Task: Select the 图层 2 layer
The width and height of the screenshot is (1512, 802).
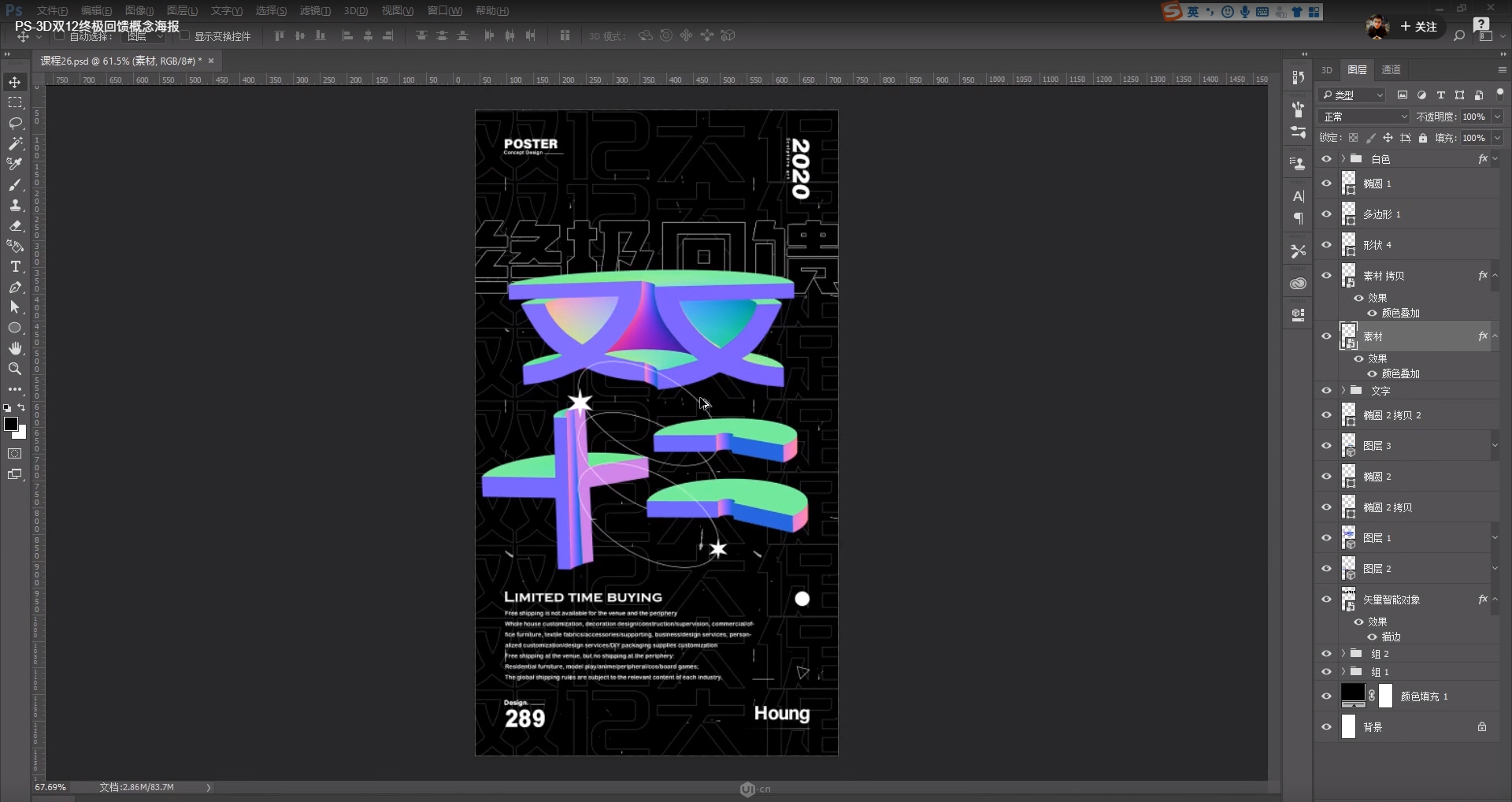Action: (x=1407, y=569)
